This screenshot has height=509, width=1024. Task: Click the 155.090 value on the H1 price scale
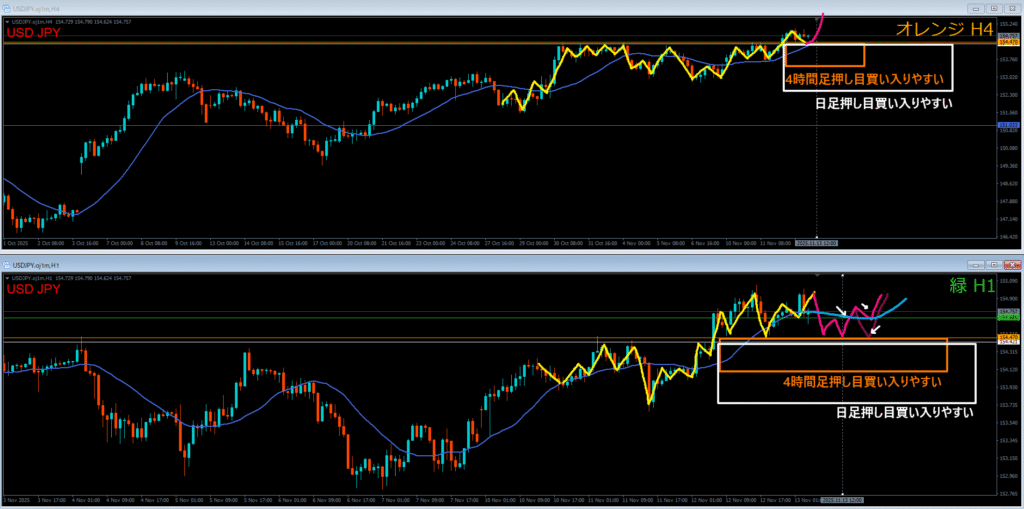[x=1008, y=281]
